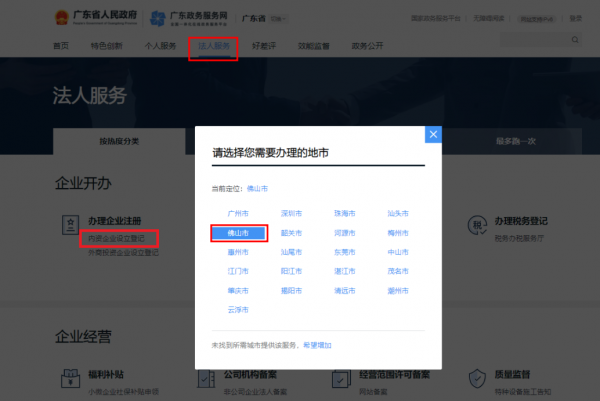Click the 办理企业注册 icon

click(71, 222)
